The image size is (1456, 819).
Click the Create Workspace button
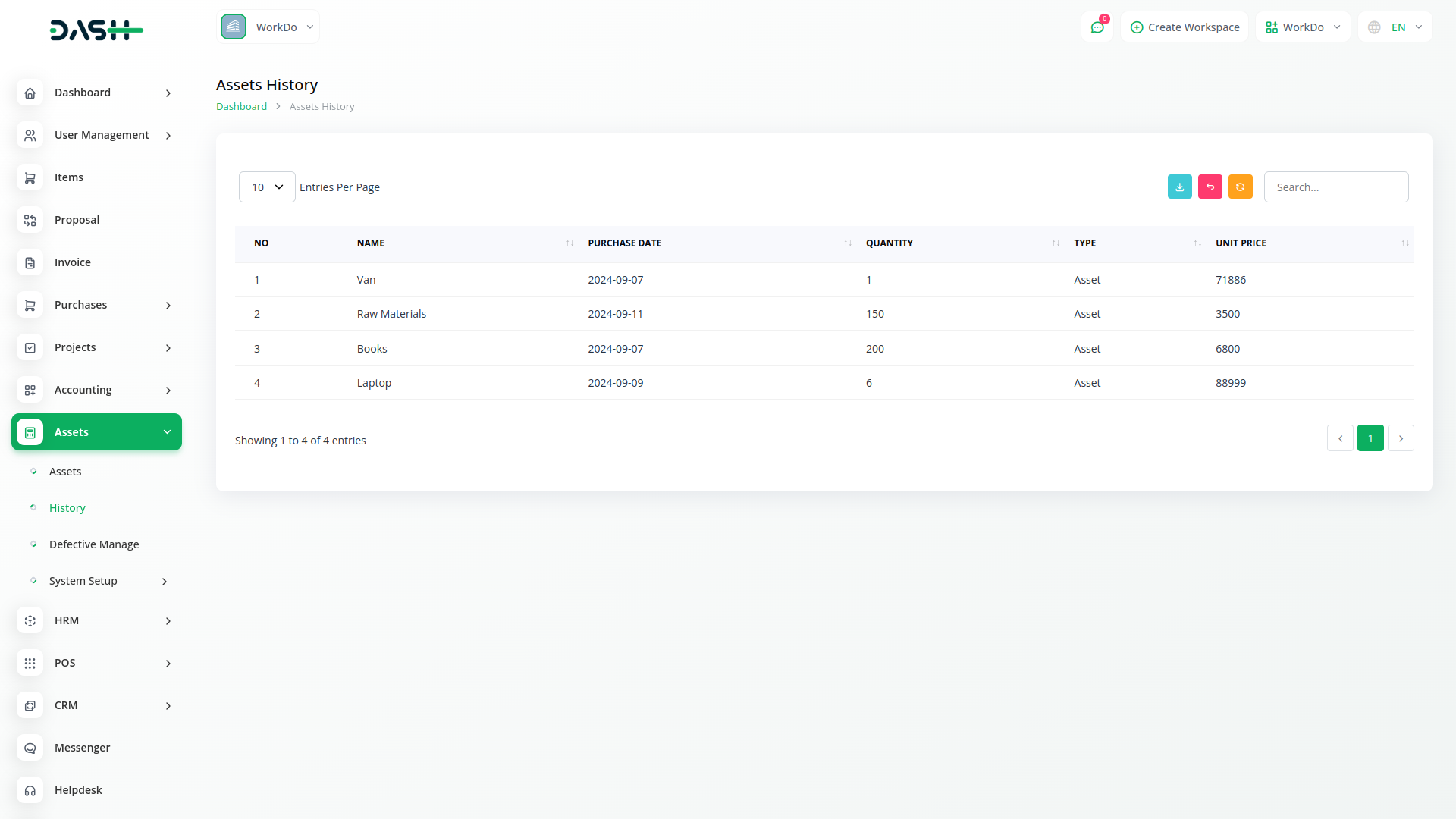point(1185,27)
